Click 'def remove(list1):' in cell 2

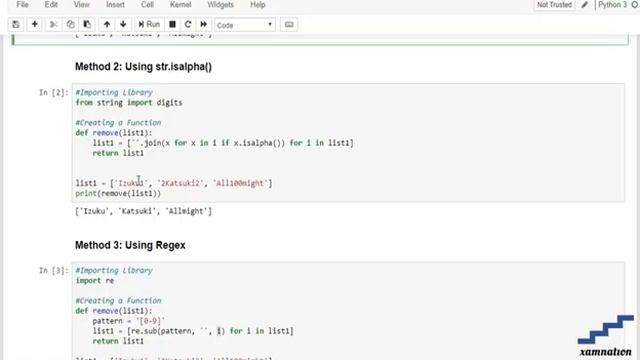click(x=113, y=133)
